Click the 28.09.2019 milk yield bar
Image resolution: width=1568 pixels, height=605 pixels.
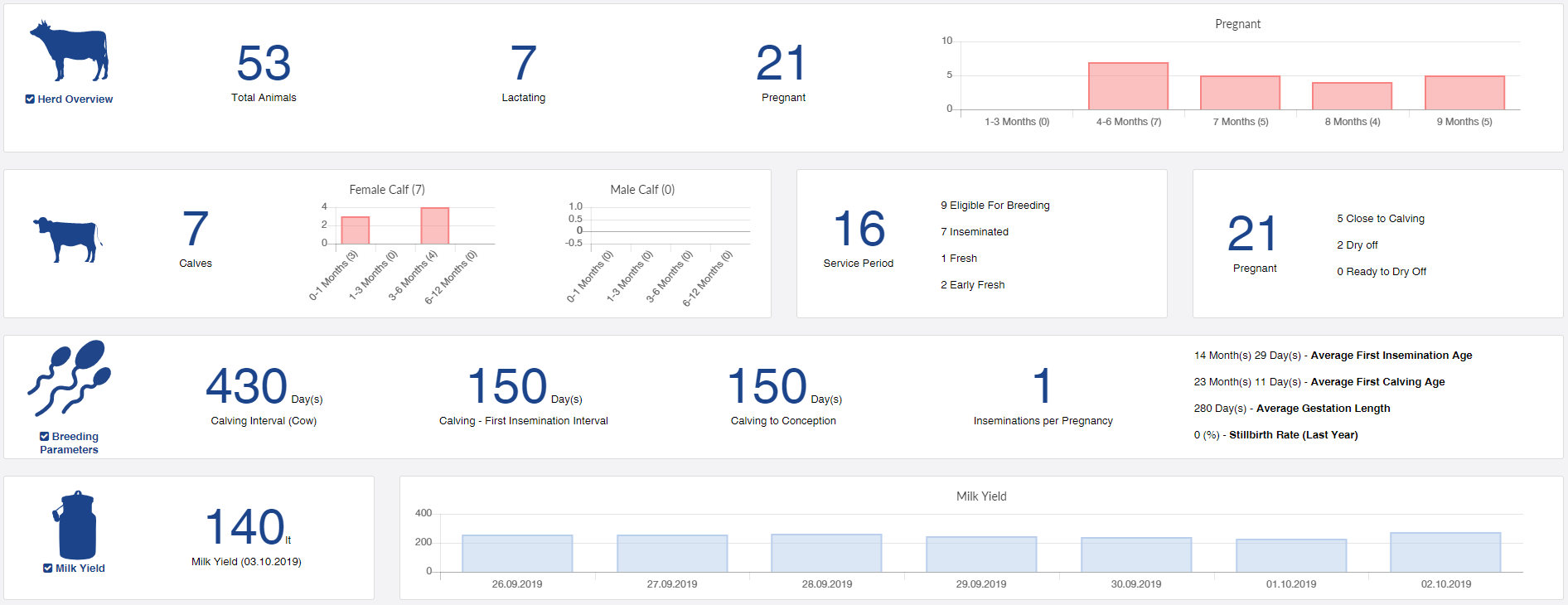click(826, 553)
